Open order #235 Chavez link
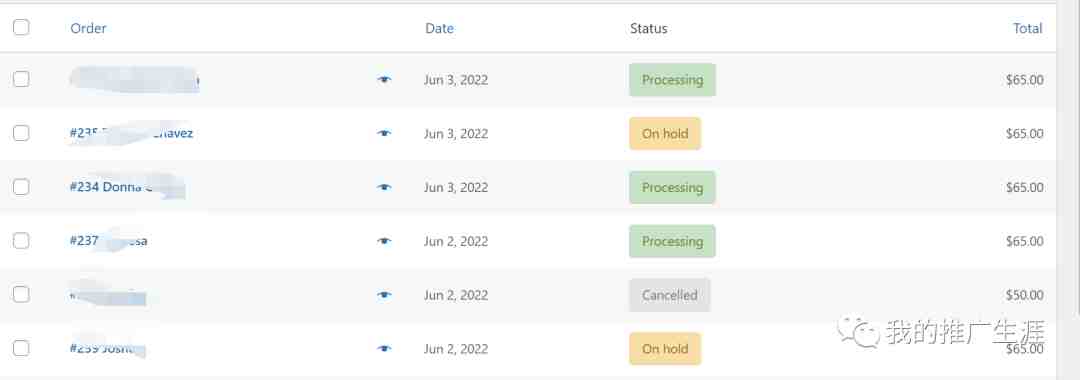This screenshot has width=1080, height=380. tap(131, 133)
